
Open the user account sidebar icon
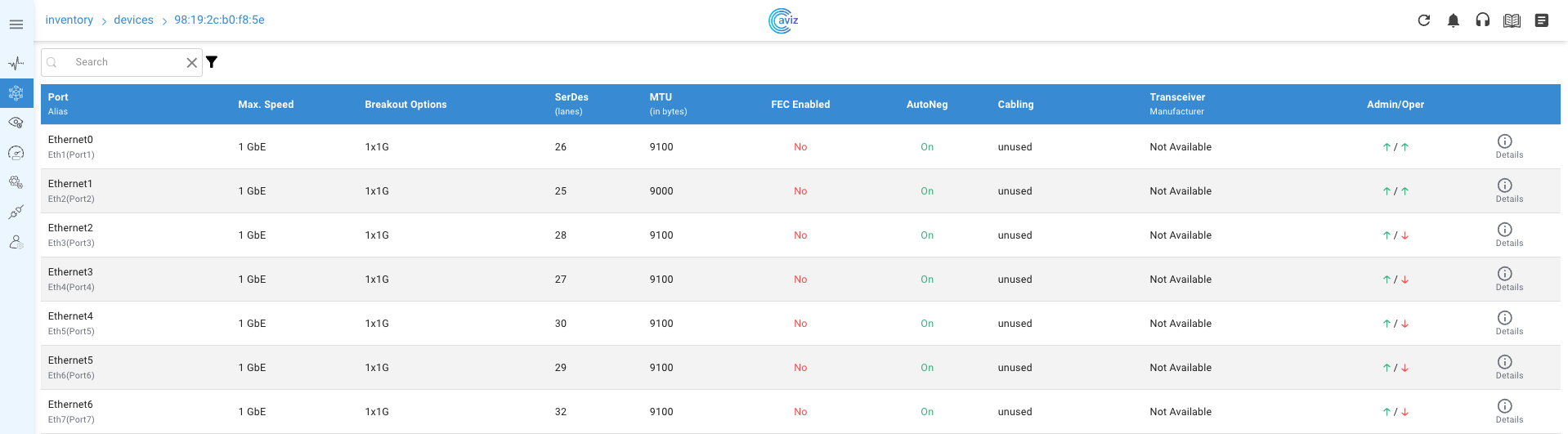tap(16, 243)
